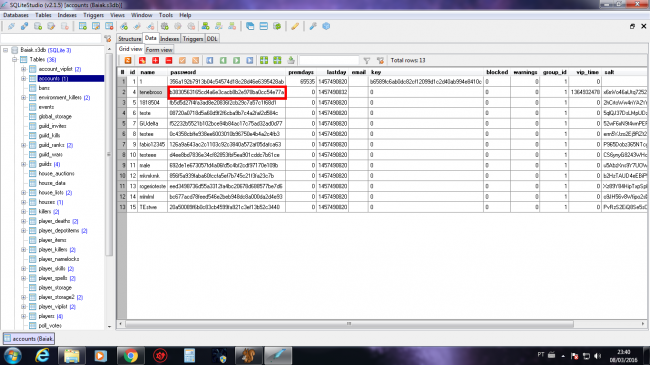The height and width of the screenshot is (365, 650).
Task: Expand the guild_ranks table node
Action: click(x=24, y=145)
